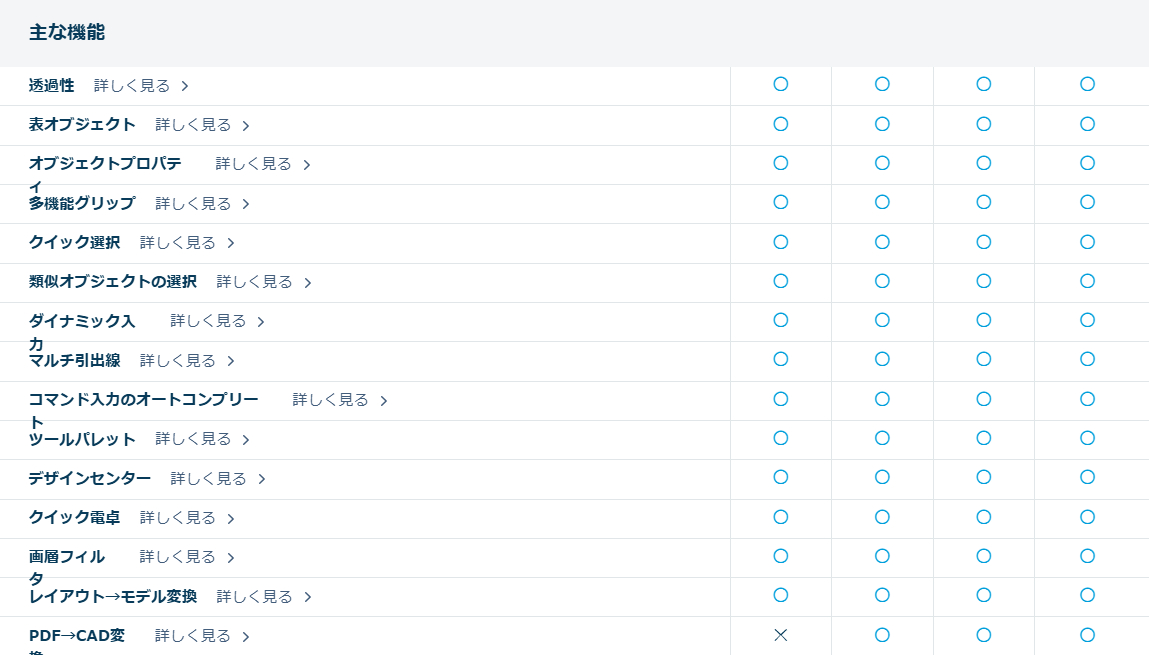Click the 透過性 詳しく見る link
The width and height of the screenshot is (1149, 655).
coord(132,86)
